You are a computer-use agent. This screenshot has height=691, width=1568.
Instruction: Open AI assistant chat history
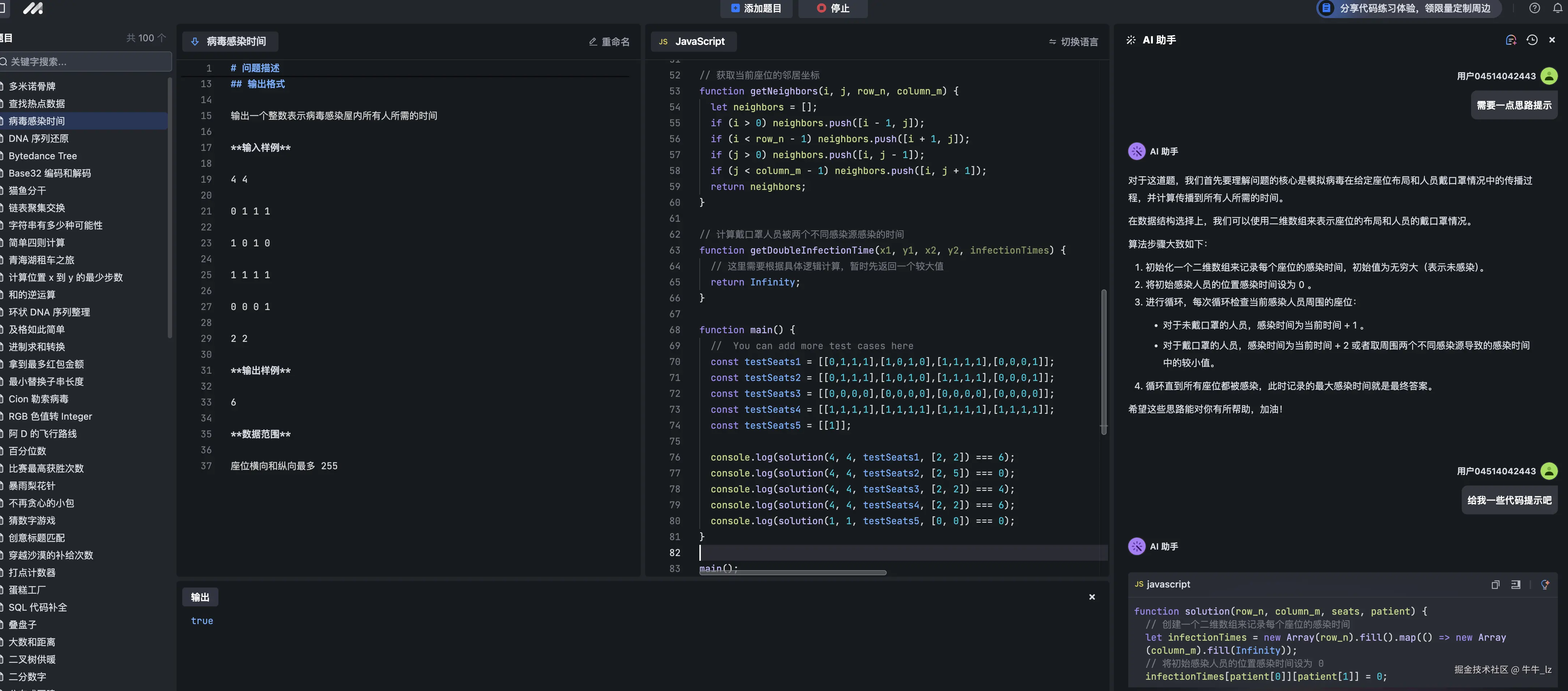click(x=1531, y=40)
